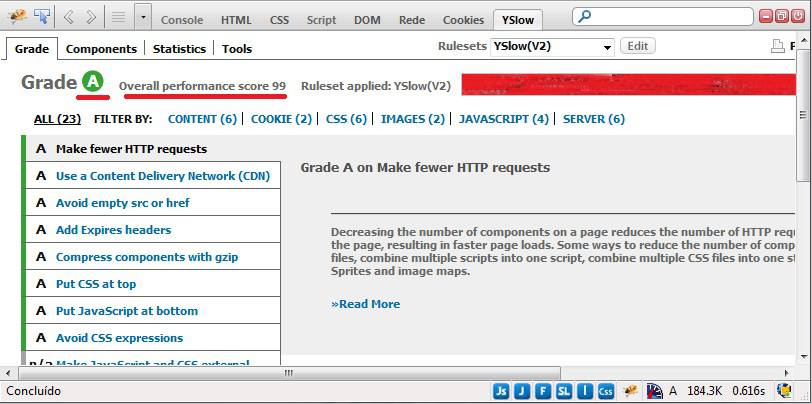This screenshot has width=812, height=404.
Task: Click the Firebug bug icon in toolbar
Action: (18, 17)
